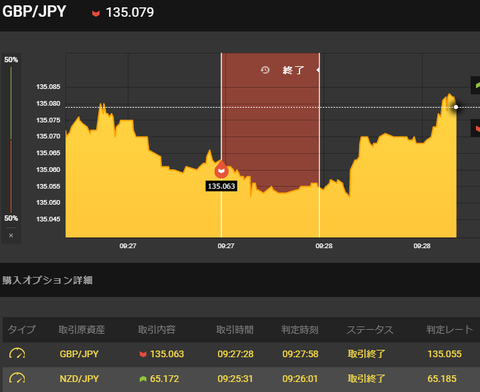The image size is (480, 392).
Task: Click the 判定時刻 column header
Action: pyautogui.click(x=300, y=330)
